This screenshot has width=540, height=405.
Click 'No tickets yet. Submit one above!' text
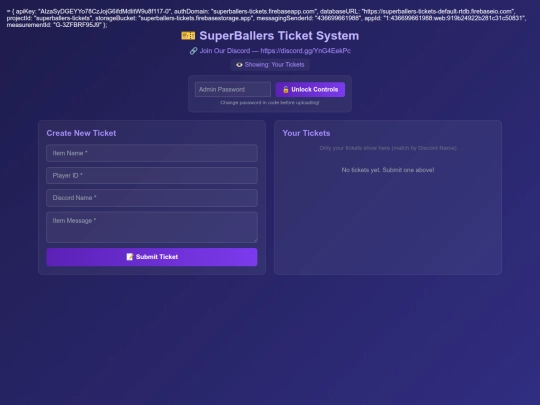388,170
